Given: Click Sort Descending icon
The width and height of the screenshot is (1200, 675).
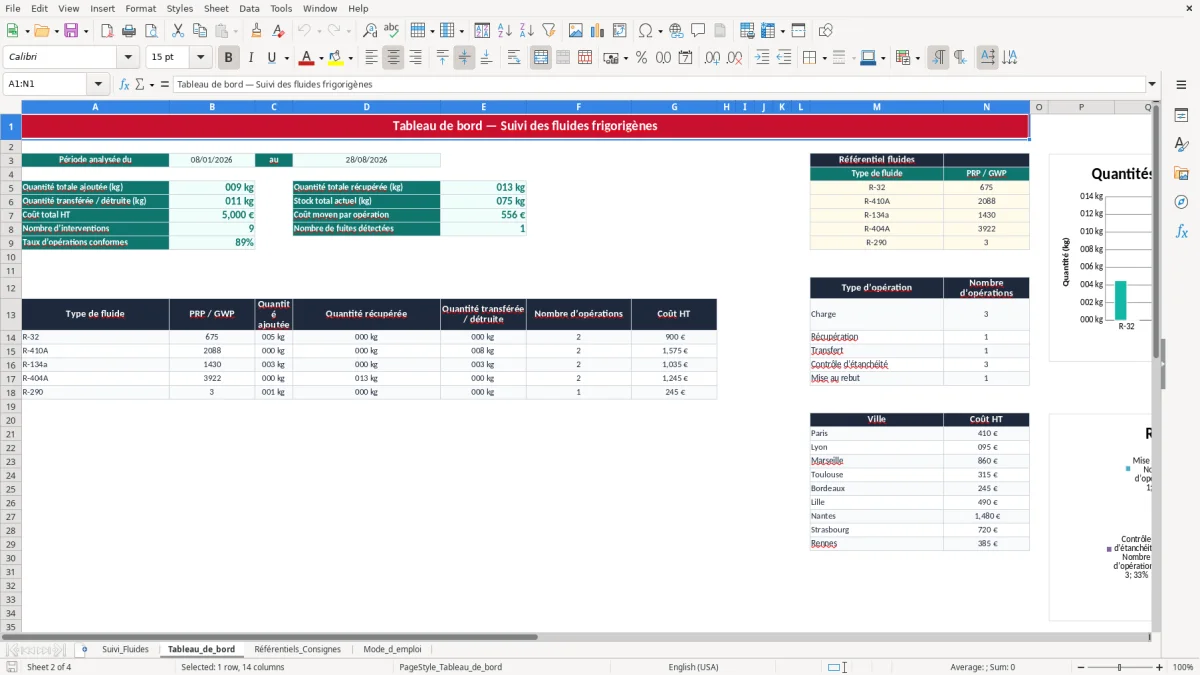Looking at the screenshot, I should 526,31.
